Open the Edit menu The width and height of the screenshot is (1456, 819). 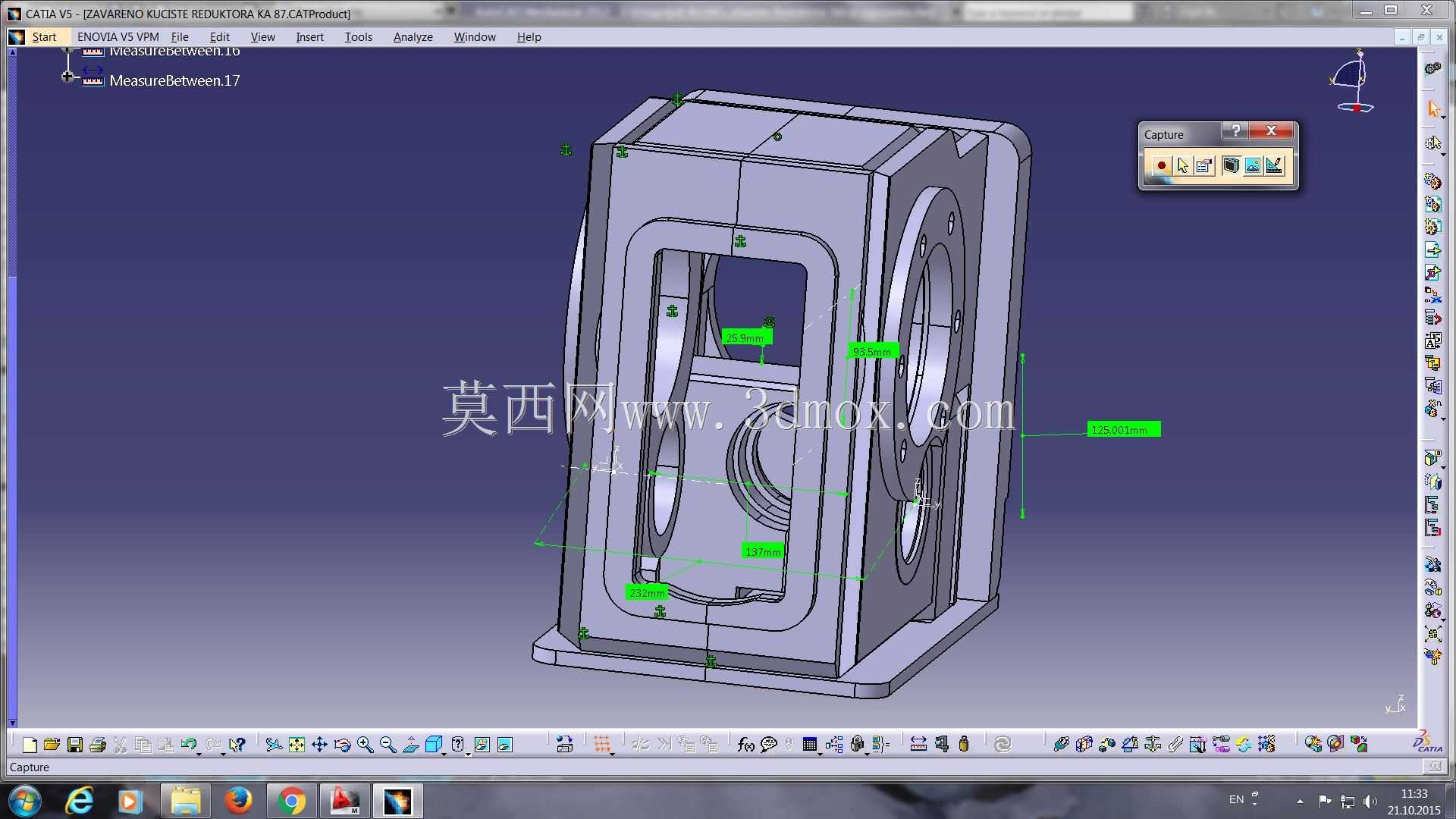220,36
